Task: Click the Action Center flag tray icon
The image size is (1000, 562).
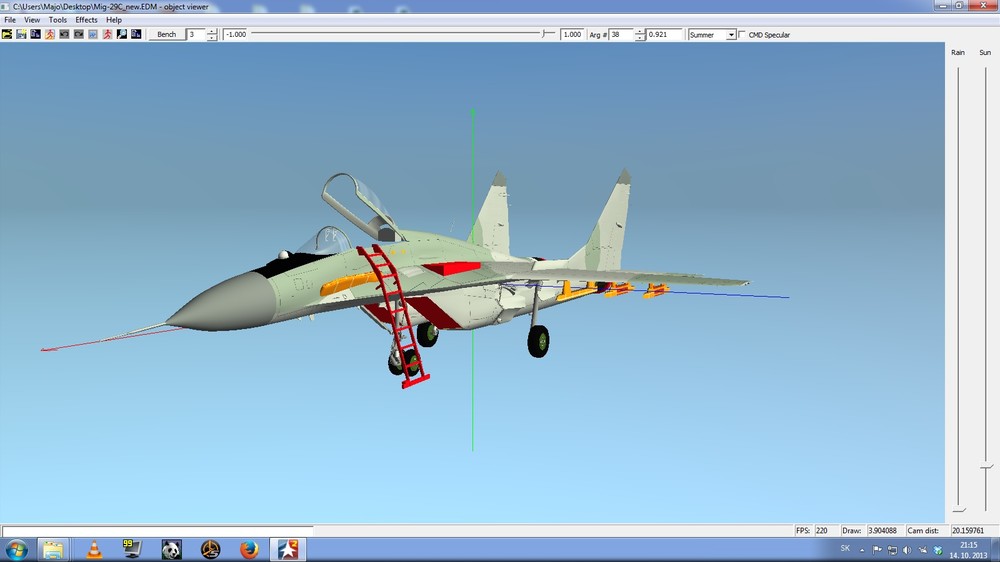Action: coord(878,549)
